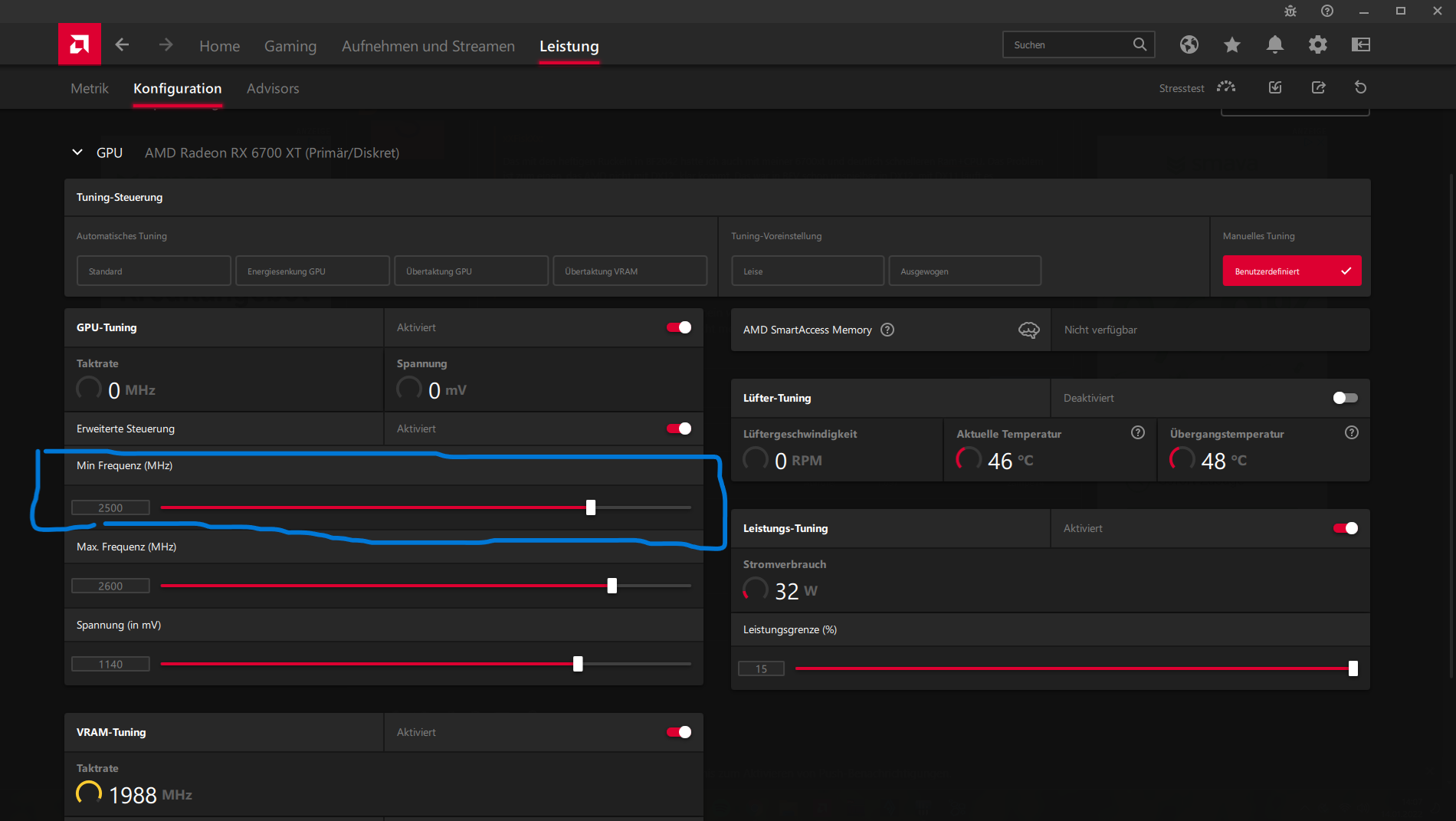This screenshot has height=821, width=1456.
Task: Show help for Aktuelle Temperatur
Action: tap(1138, 432)
